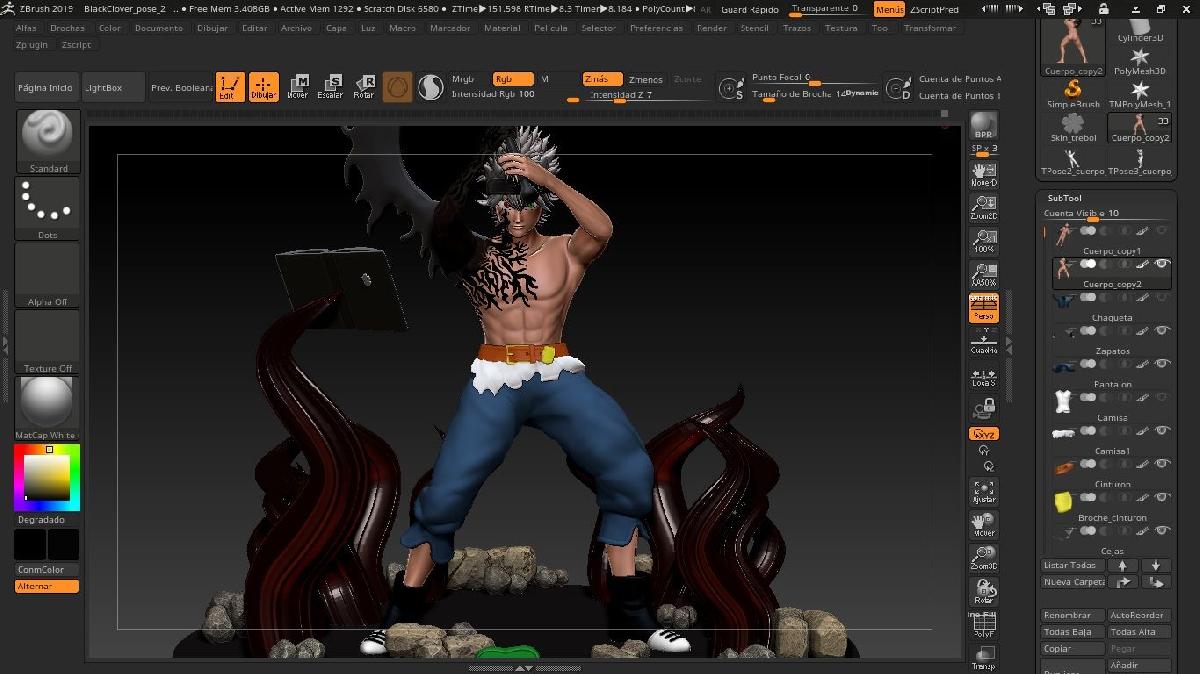Open the Alpha Off selector
This screenshot has width=1200, height=674.
pyautogui.click(x=48, y=274)
